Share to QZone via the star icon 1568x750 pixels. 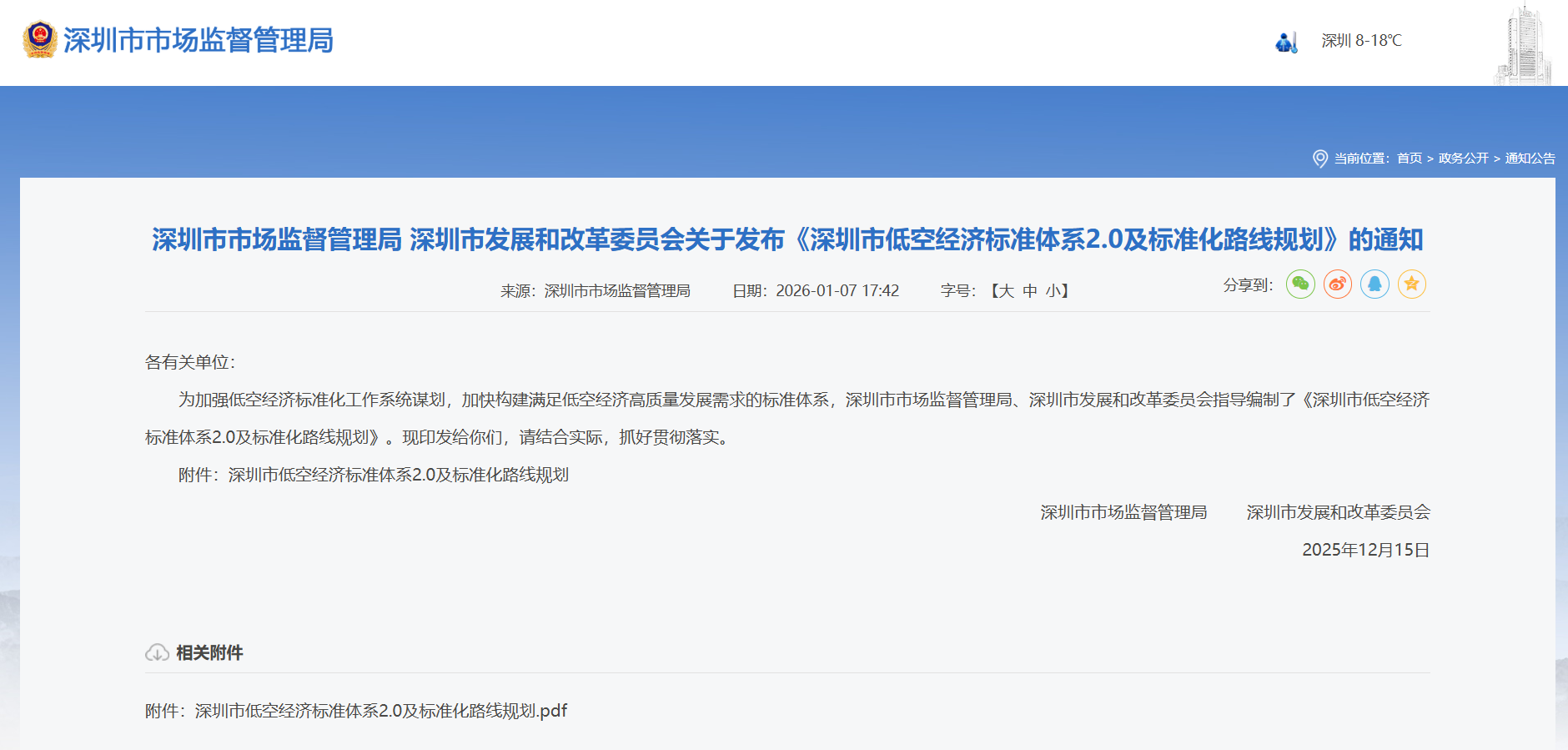[1412, 284]
